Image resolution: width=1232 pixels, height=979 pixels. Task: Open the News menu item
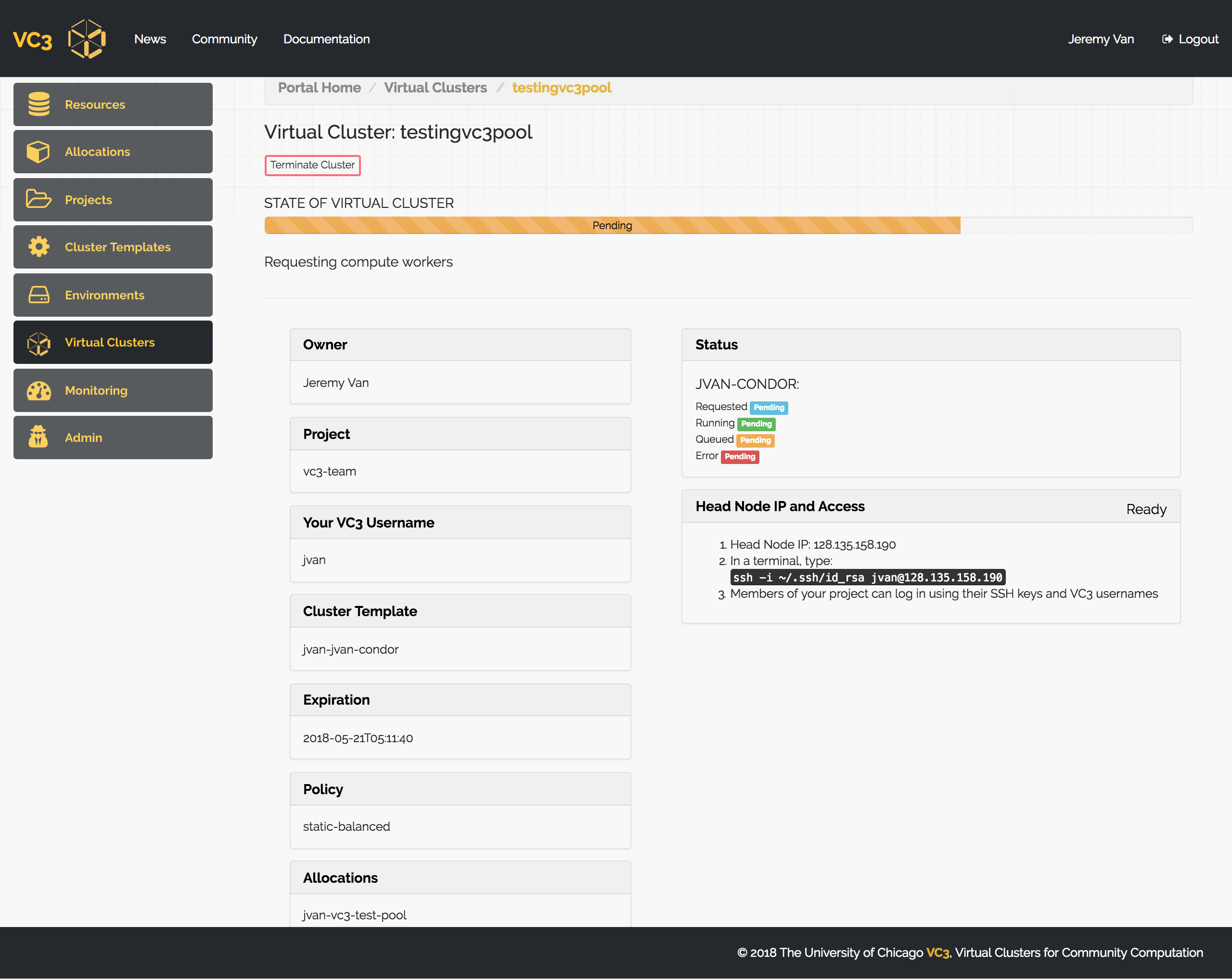150,39
